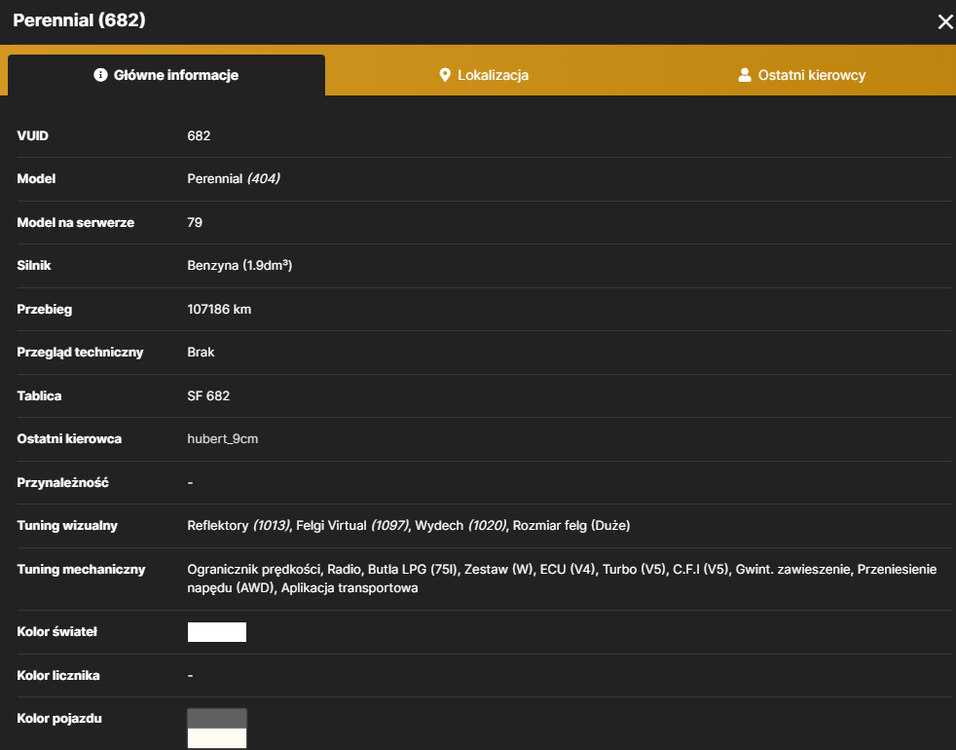Click the mileage value 107186 km
This screenshot has width=956, height=750.
click(219, 309)
